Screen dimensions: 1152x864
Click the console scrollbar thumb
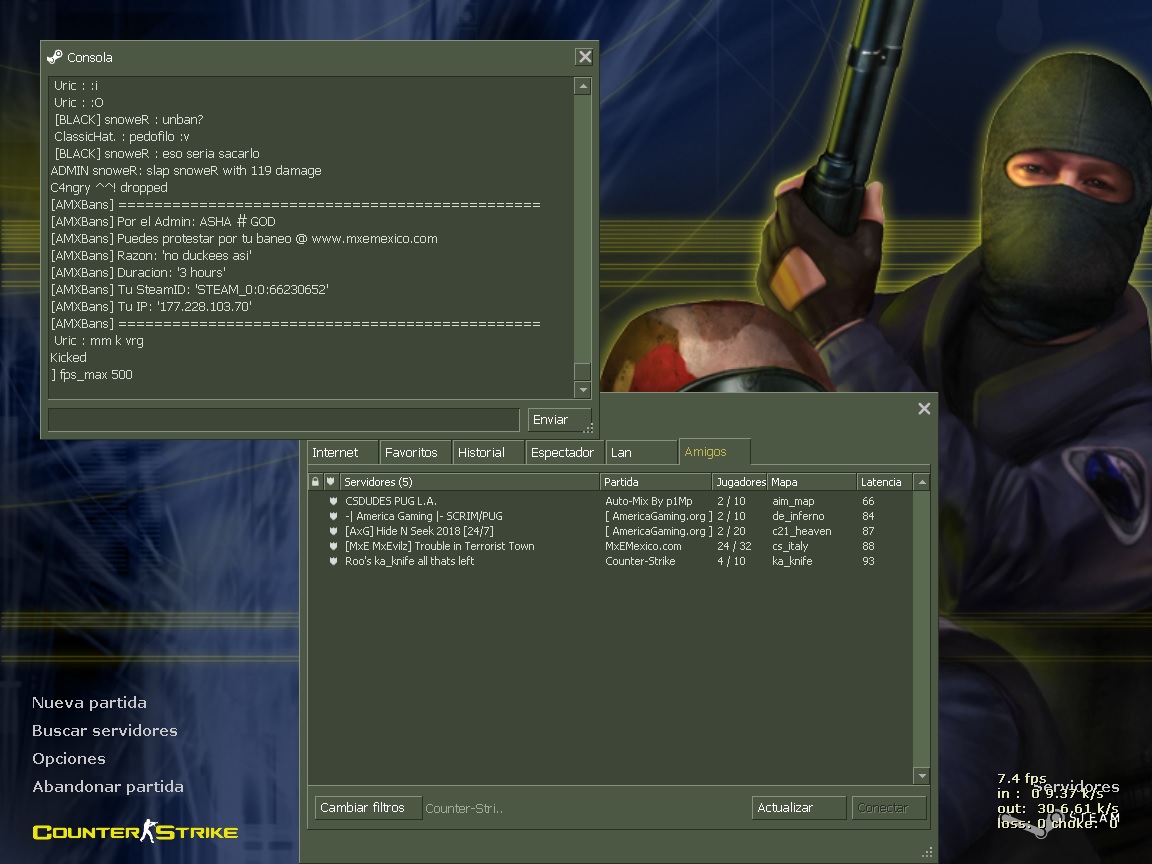click(x=583, y=371)
